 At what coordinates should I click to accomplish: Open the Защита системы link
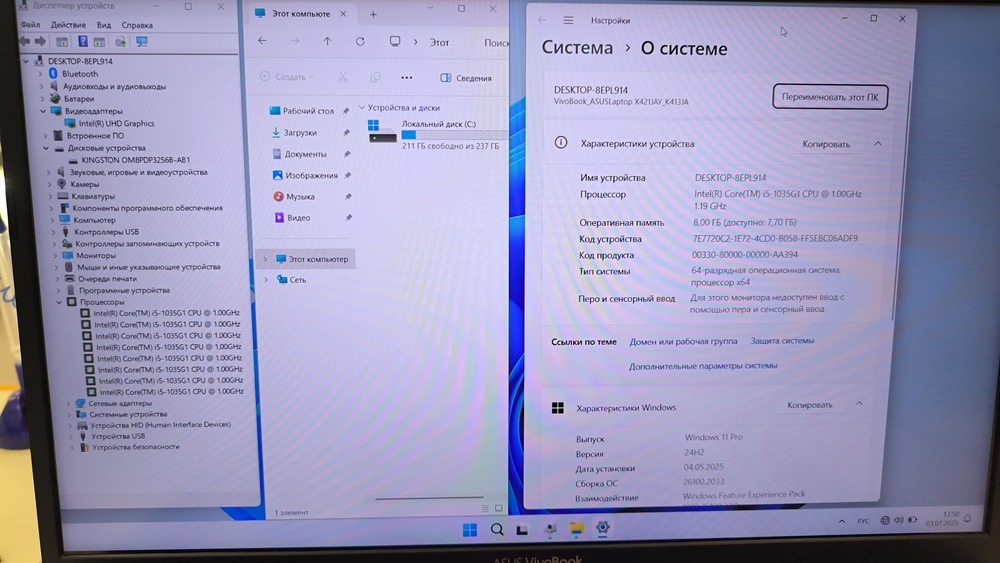pos(782,341)
